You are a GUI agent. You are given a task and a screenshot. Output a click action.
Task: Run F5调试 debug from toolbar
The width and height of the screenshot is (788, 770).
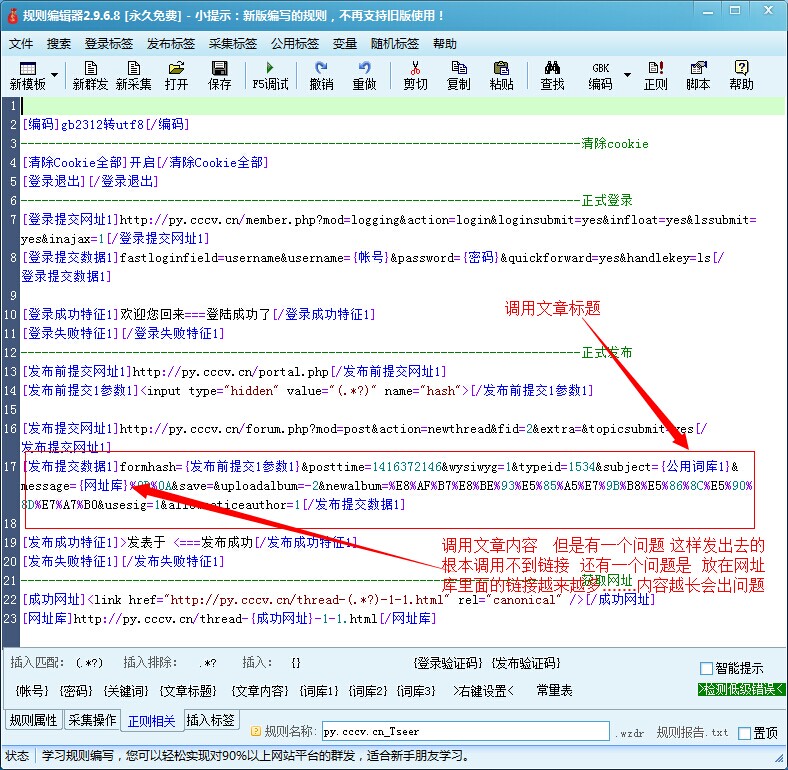(270, 75)
